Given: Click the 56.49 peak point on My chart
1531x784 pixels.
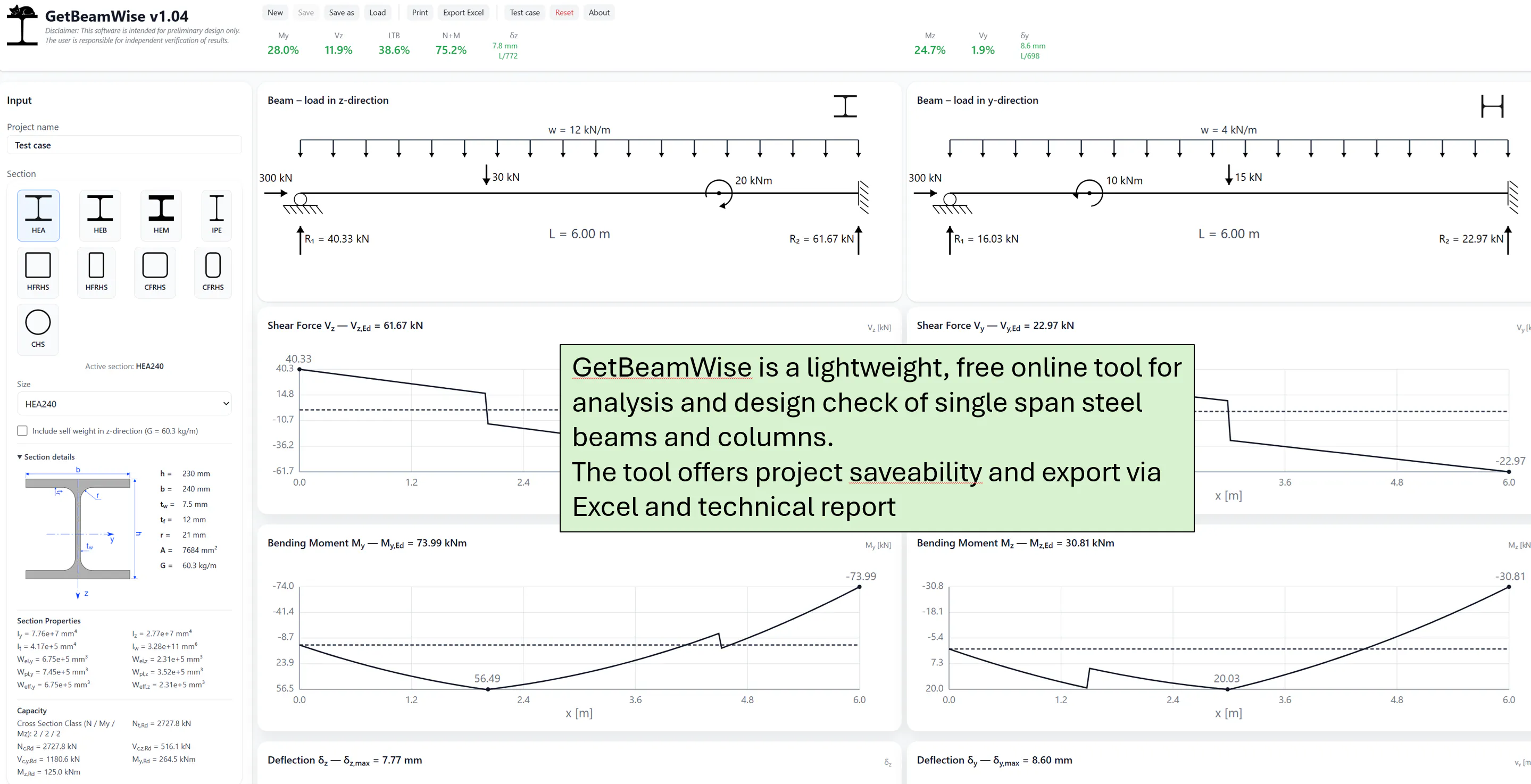Looking at the screenshot, I should click(488, 689).
